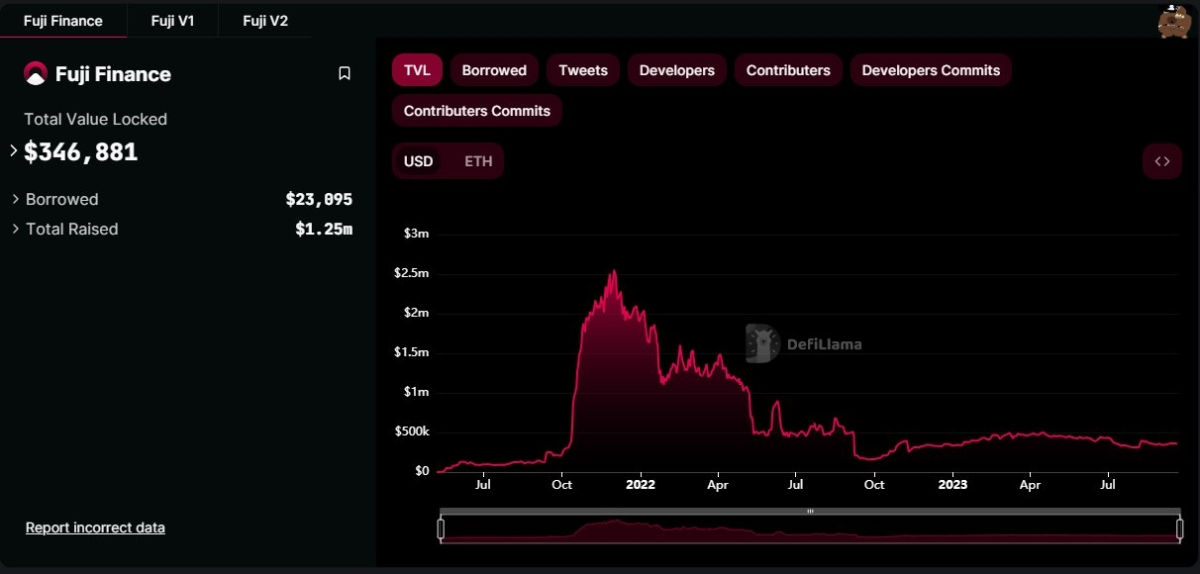Toggle the Contributers chart metric
The image size is (1200, 574).
click(x=788, y=70)
